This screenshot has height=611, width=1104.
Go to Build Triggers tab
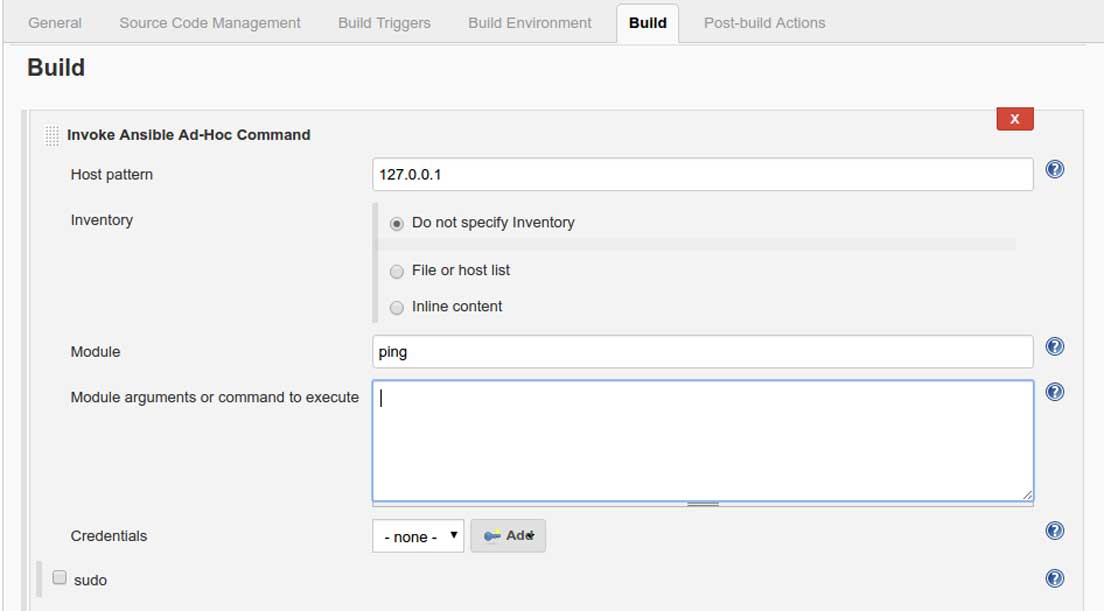coord(384,22)
